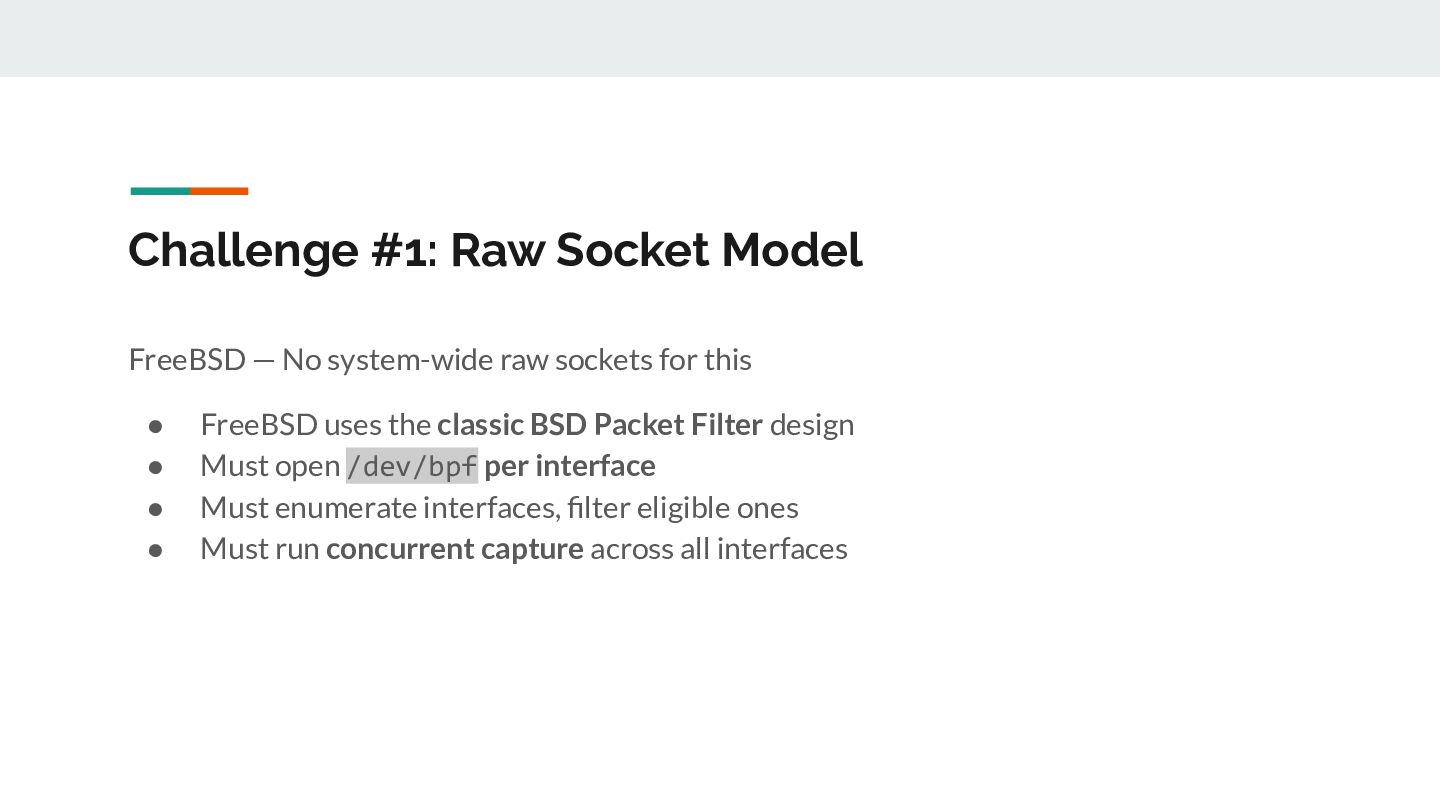Click the gray header band at top
The width and height of the screenshot is (1440, 810).
pyautogui.click(x=720, y=38)
